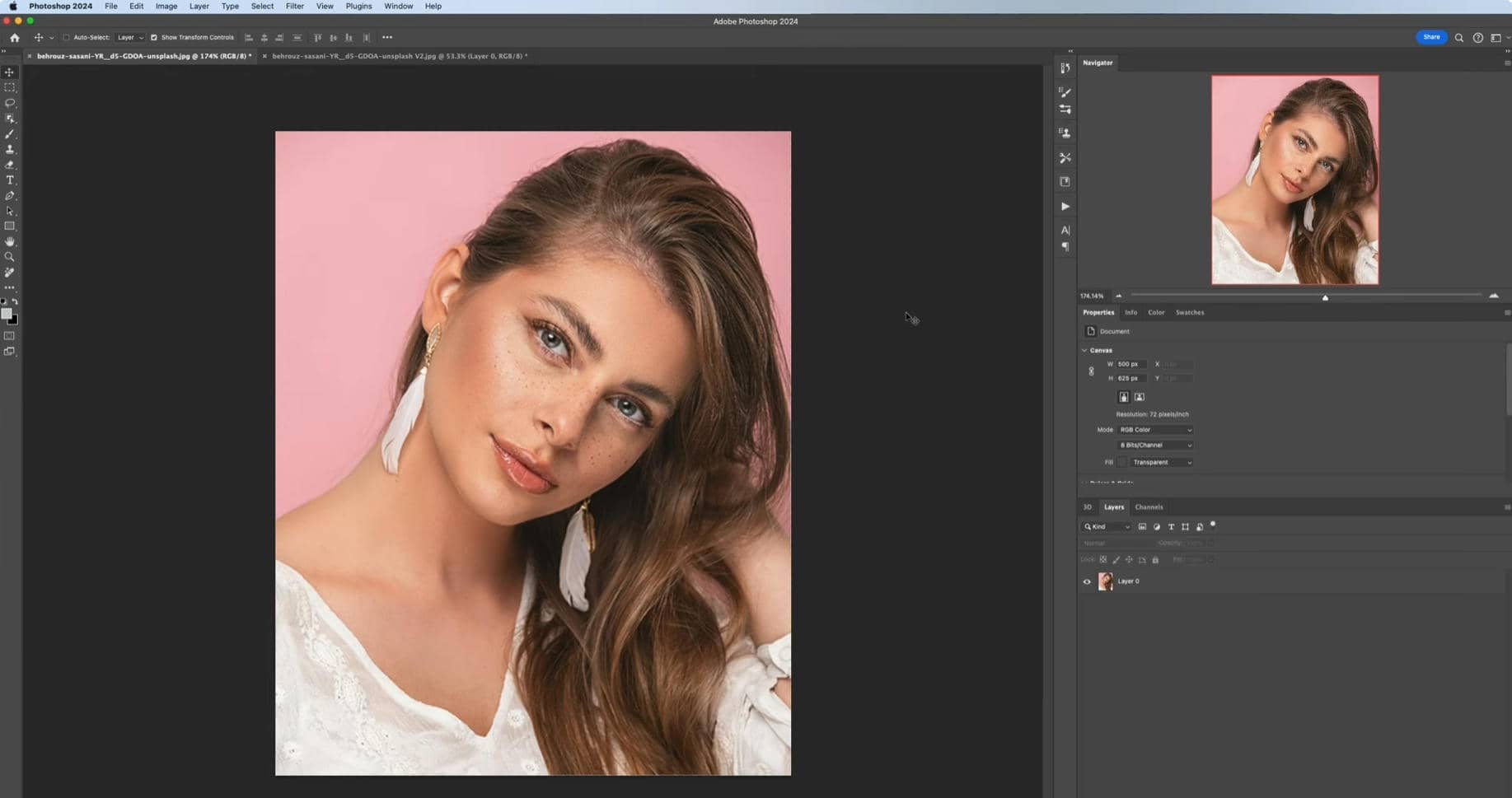Enable the Auto-Select checkbox

(66, 38)
